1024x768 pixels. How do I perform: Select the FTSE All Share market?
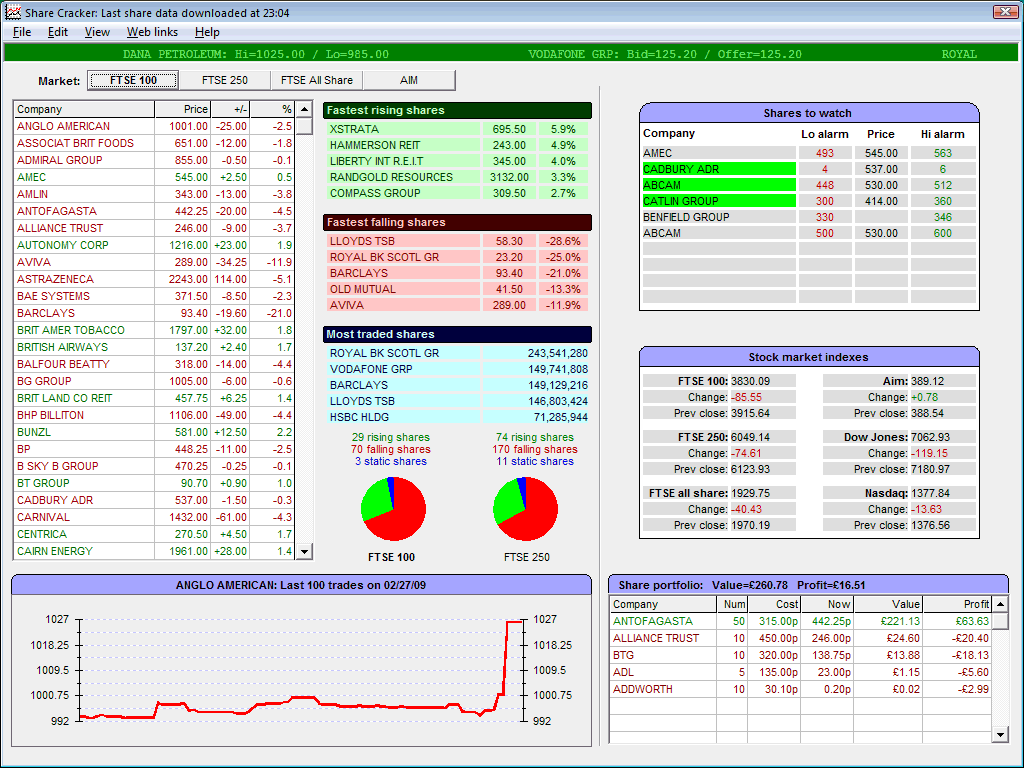pyautogui.click(x=317, y=80)
